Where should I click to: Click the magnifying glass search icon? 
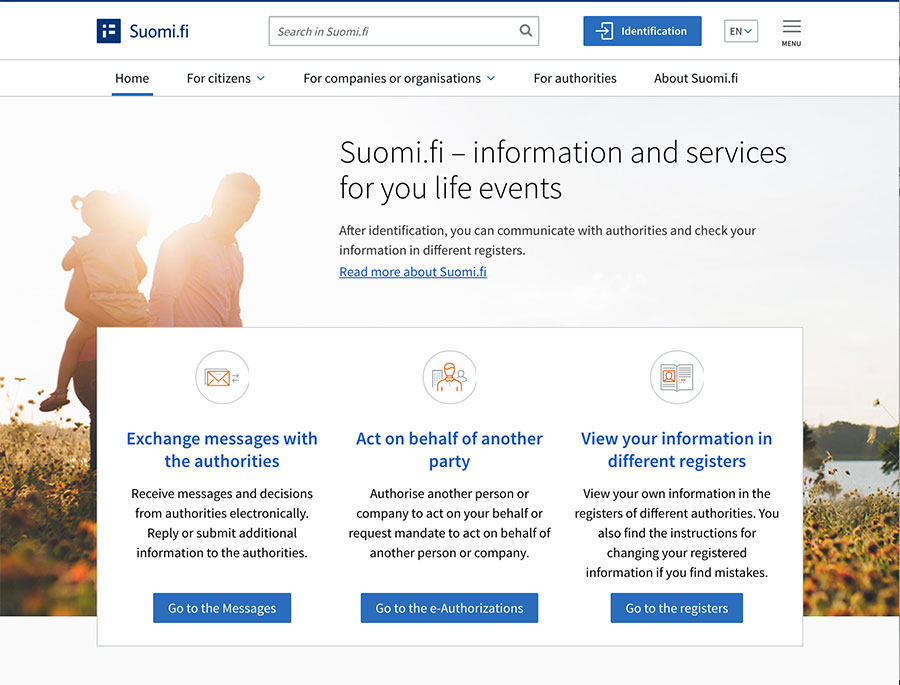pyautogui.click(x=525, y=31)
